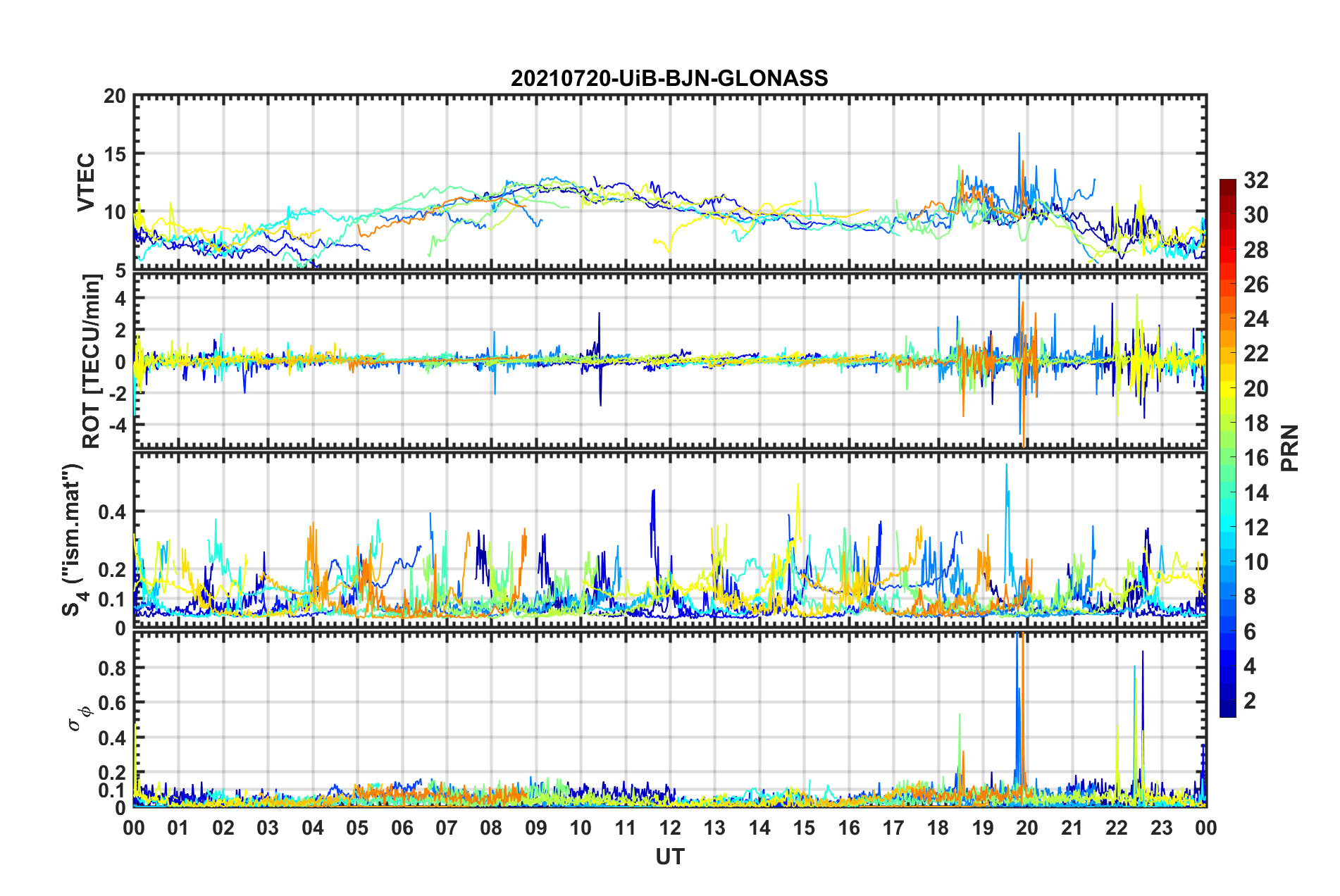
Task: Click colorbar tick label 12
Action: [1255, 528]
